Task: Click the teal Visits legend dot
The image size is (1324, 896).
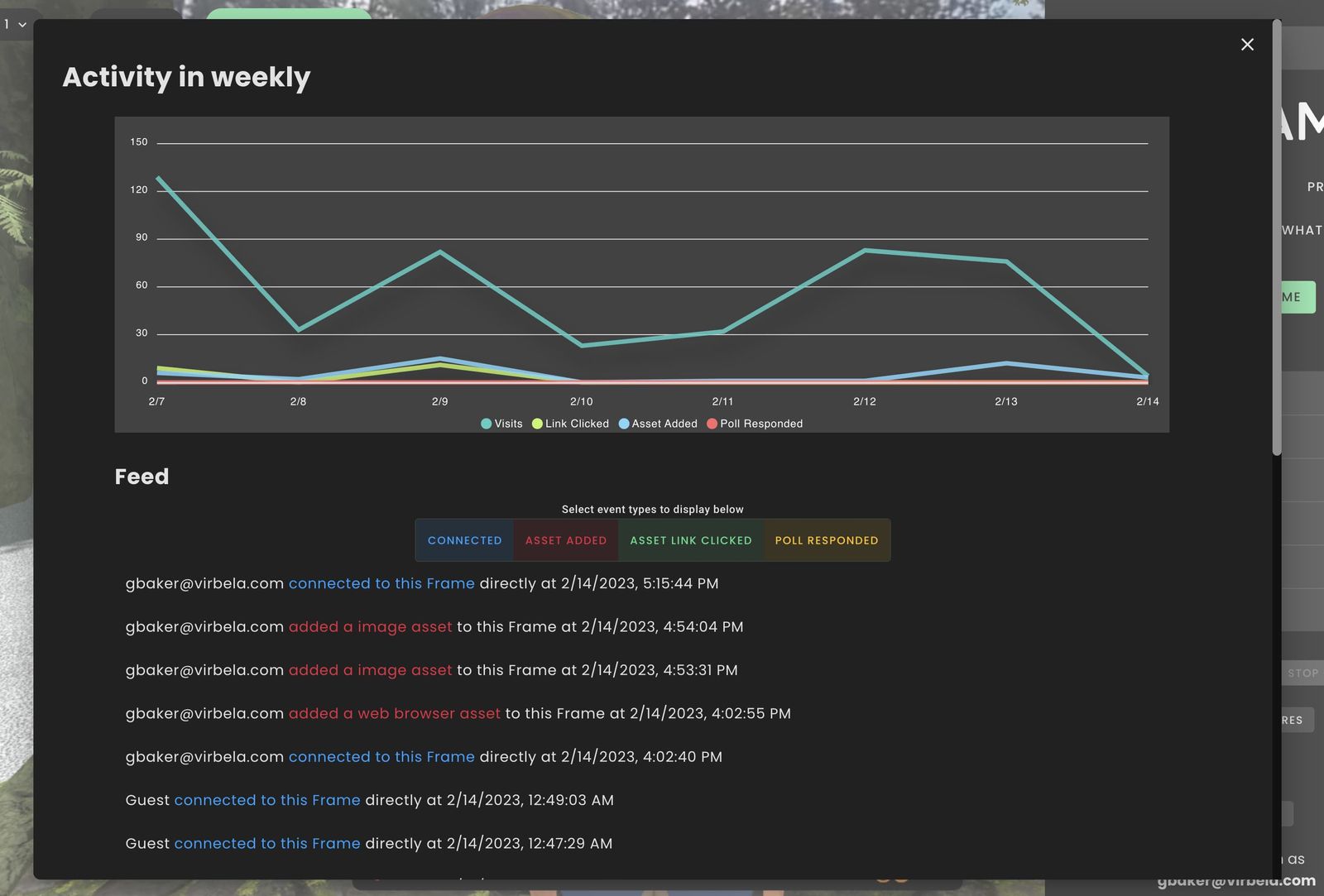Action: [487, 424]
